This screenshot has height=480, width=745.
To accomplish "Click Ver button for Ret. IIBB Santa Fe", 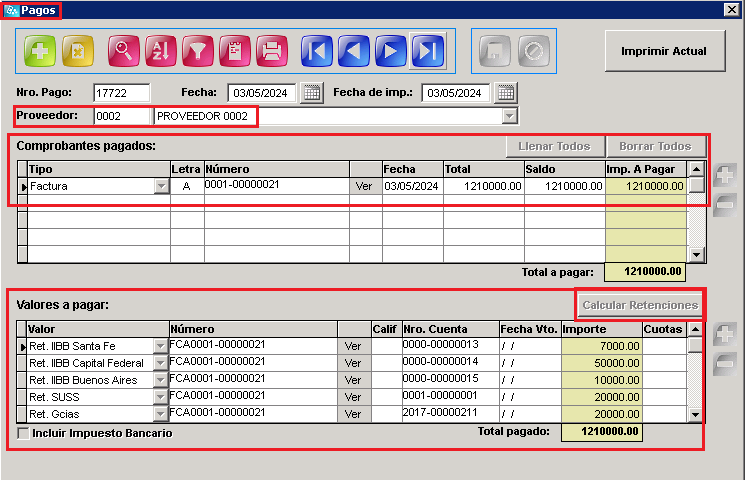I will coord(353,346).
